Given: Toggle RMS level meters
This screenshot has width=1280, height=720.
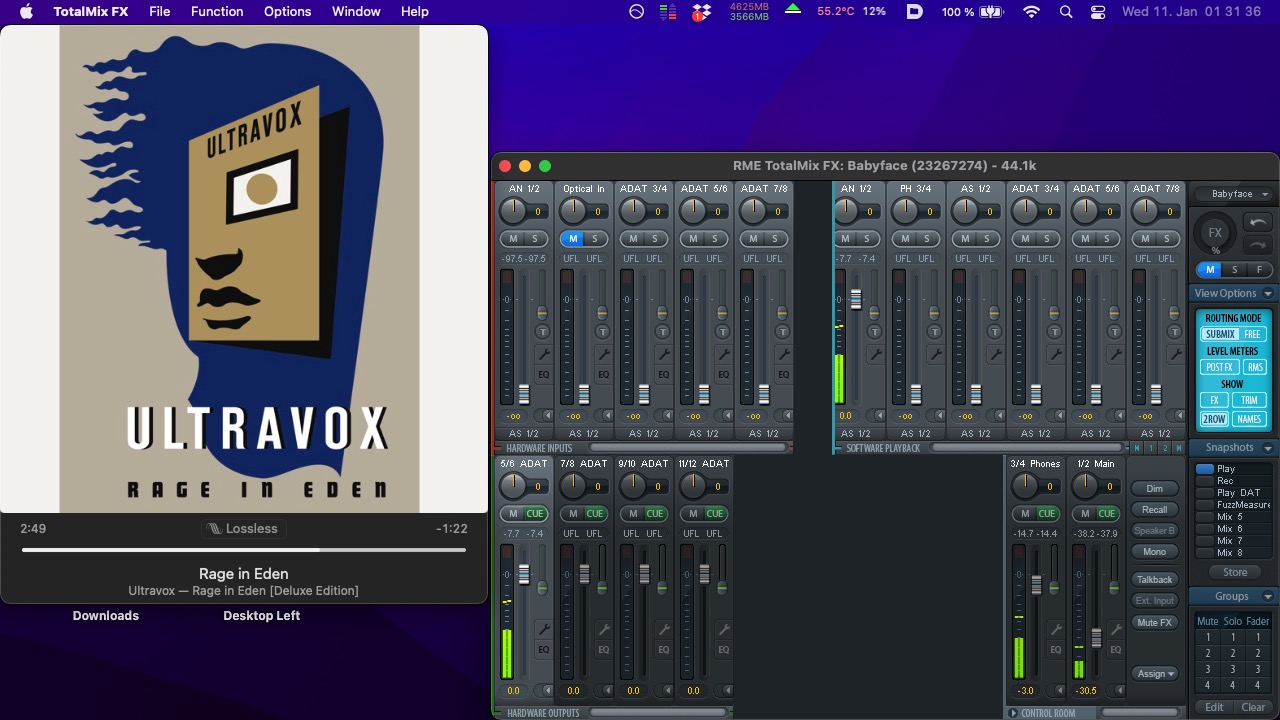Looking at the screenshot, I should pyautogui.click(x=1255, y=367).
